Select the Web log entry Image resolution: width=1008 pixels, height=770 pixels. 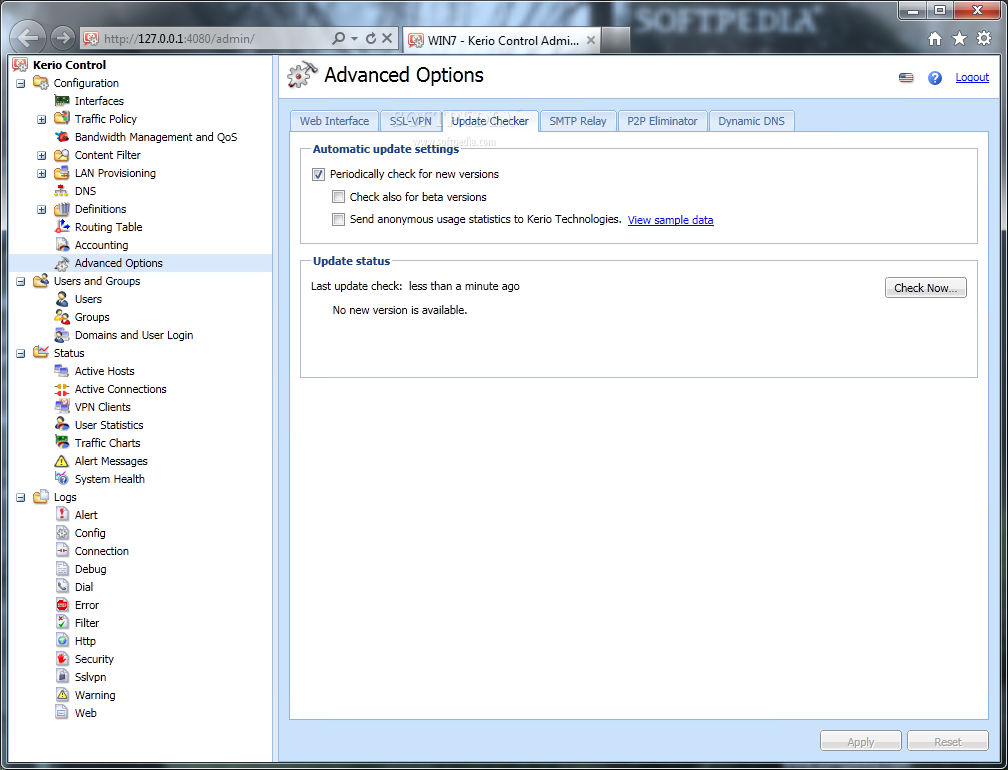click(x=86, y=713)
